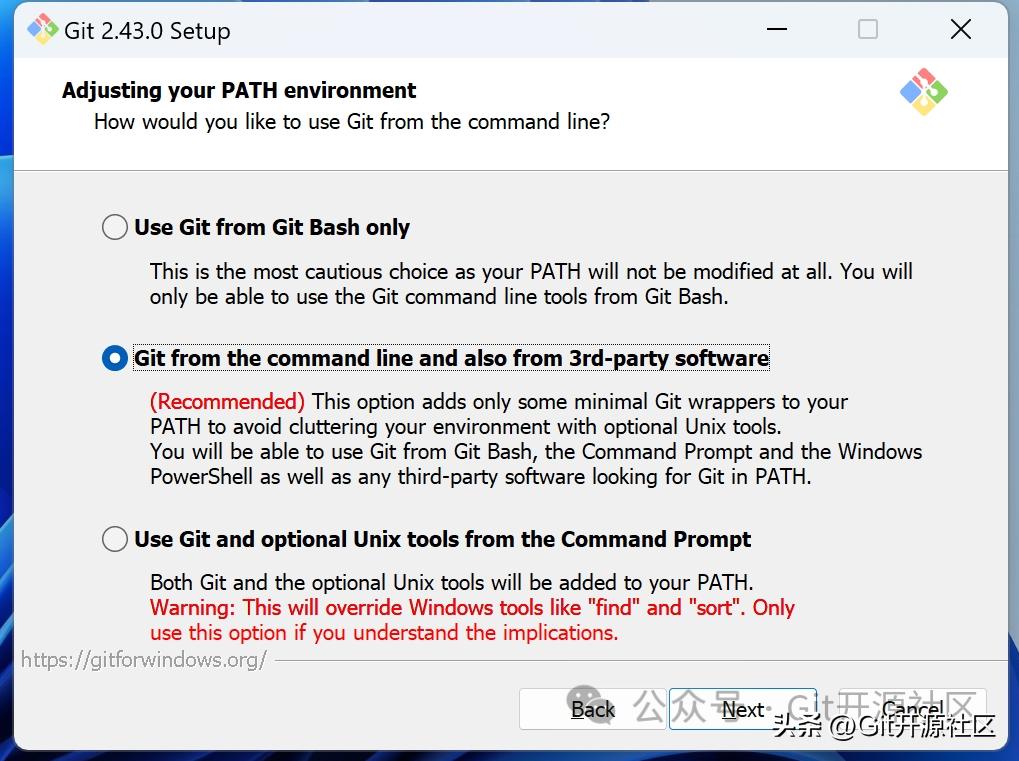Click the '头条 @Git开源社区' watermark text
The height and width of the screenshot is (761, 1019).
tap(884, 727)
